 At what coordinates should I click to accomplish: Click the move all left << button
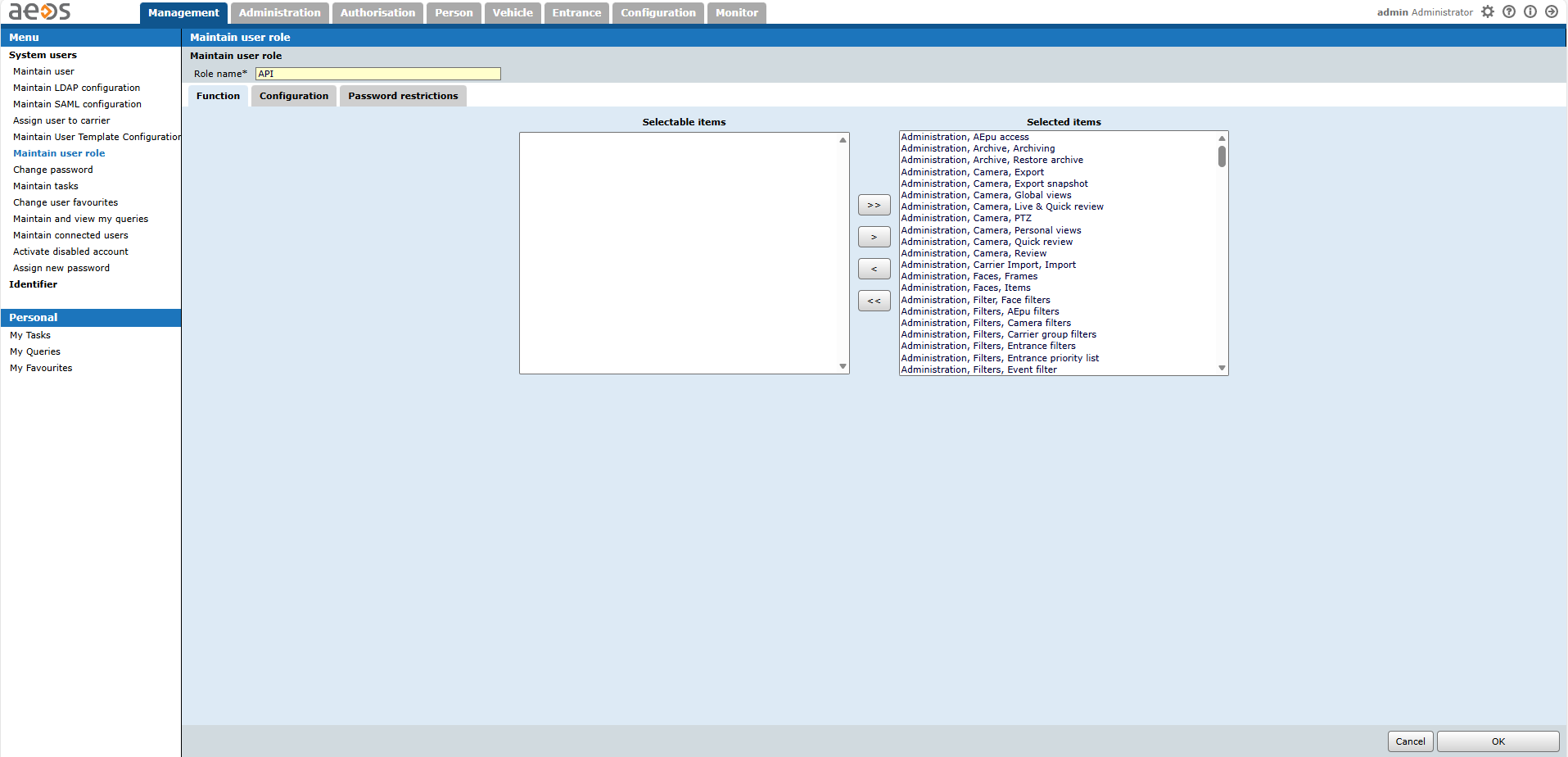(874, 301)
